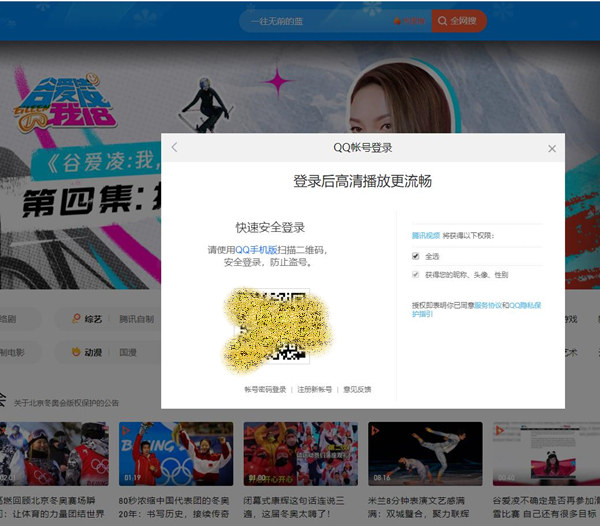Click the QR code image
The image size is (600, 526).
coord(265,327)
